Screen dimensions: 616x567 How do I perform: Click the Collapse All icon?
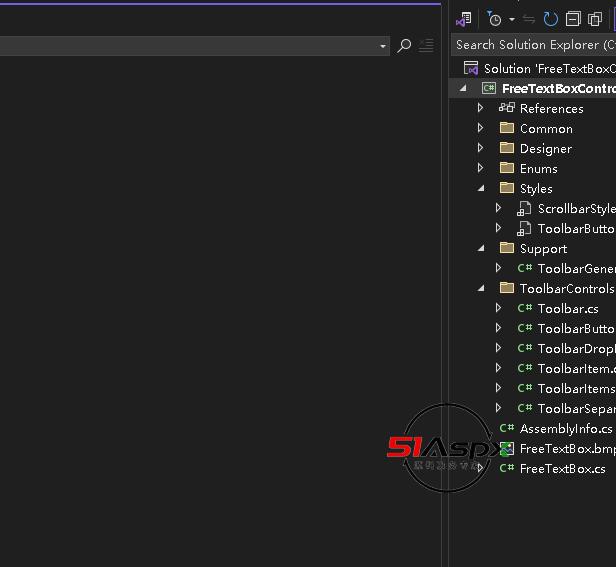tap(572, 19)
